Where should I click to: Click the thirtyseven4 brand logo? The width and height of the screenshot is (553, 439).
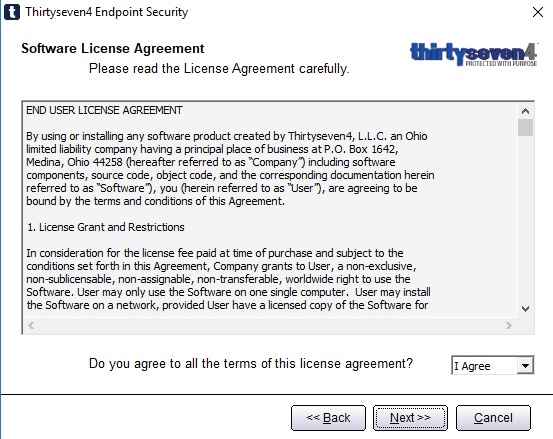coord(474,54)
